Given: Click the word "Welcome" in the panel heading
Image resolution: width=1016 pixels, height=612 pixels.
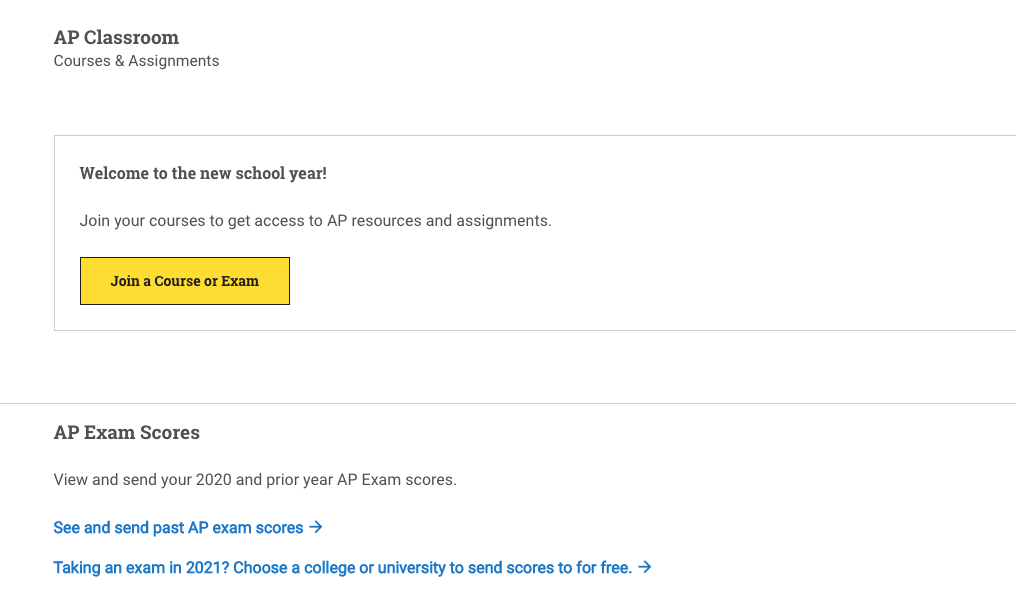Looking at the screenshot, I should coord(115,173).
